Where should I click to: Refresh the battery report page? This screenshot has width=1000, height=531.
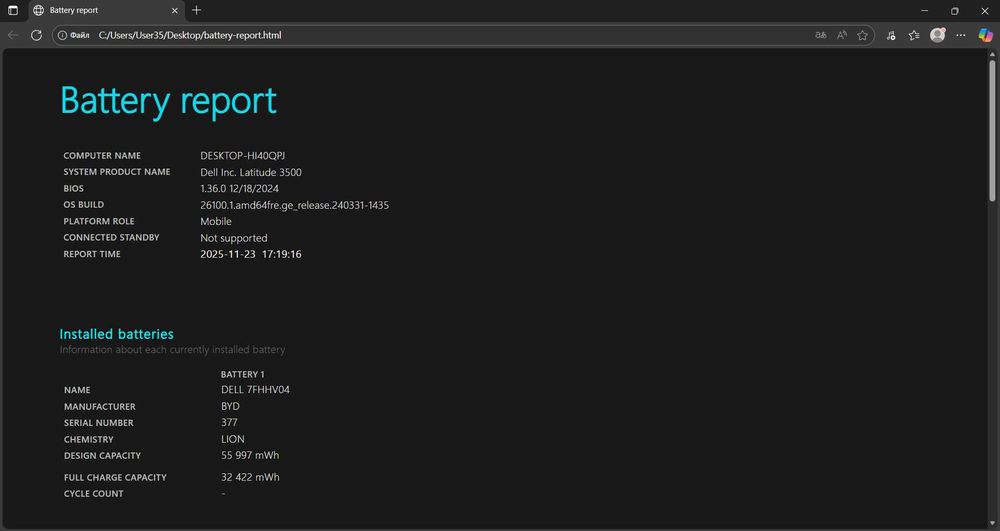click(36, 35)
